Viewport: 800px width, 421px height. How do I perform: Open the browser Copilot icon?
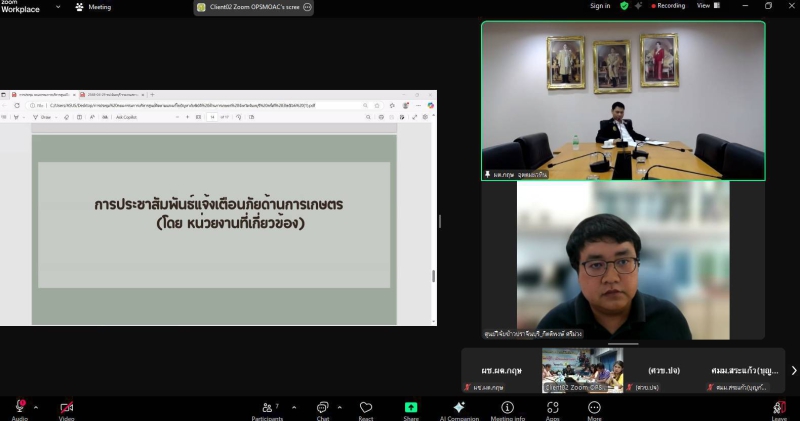tap(431, 106)
